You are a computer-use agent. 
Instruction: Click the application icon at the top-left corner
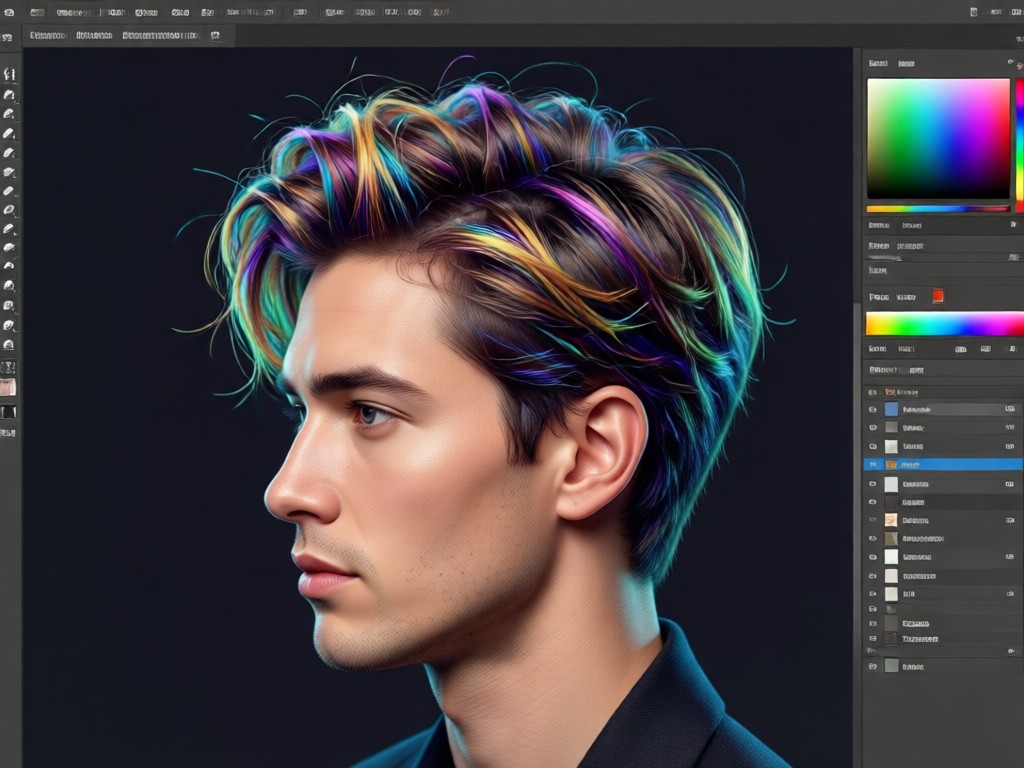coord(8,12)
